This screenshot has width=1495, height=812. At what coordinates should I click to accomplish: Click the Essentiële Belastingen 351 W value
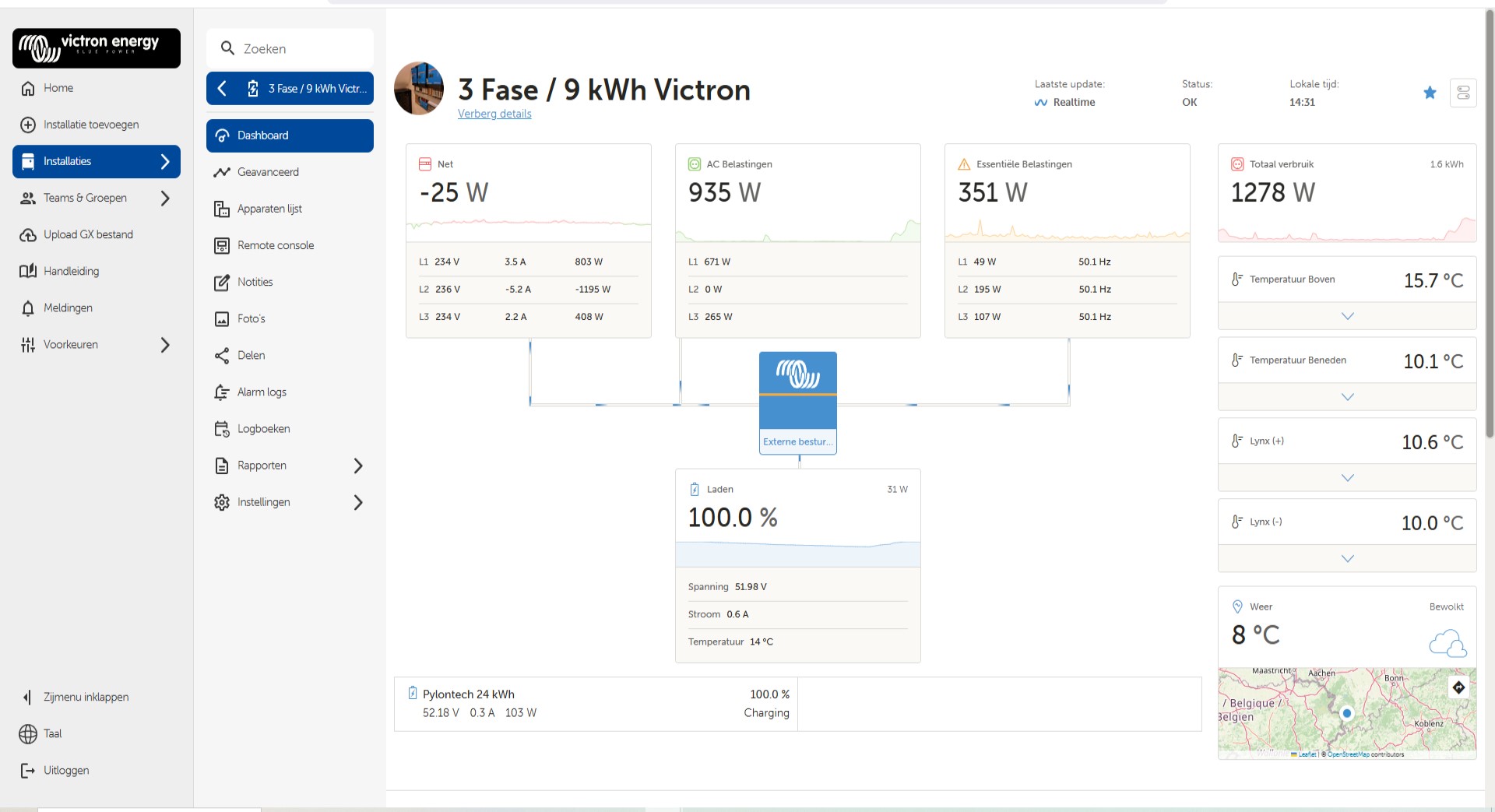click(993, 192)
